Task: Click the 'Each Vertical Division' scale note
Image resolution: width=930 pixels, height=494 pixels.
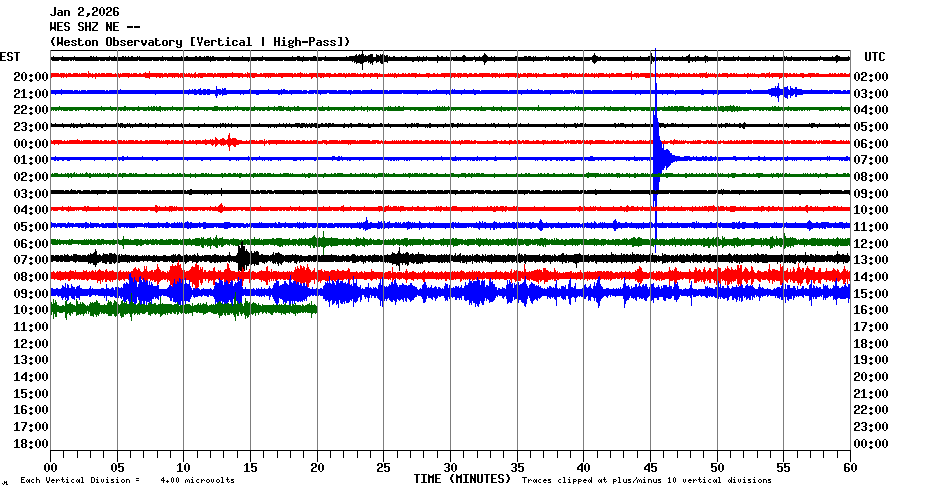Action: coord(127,481)
